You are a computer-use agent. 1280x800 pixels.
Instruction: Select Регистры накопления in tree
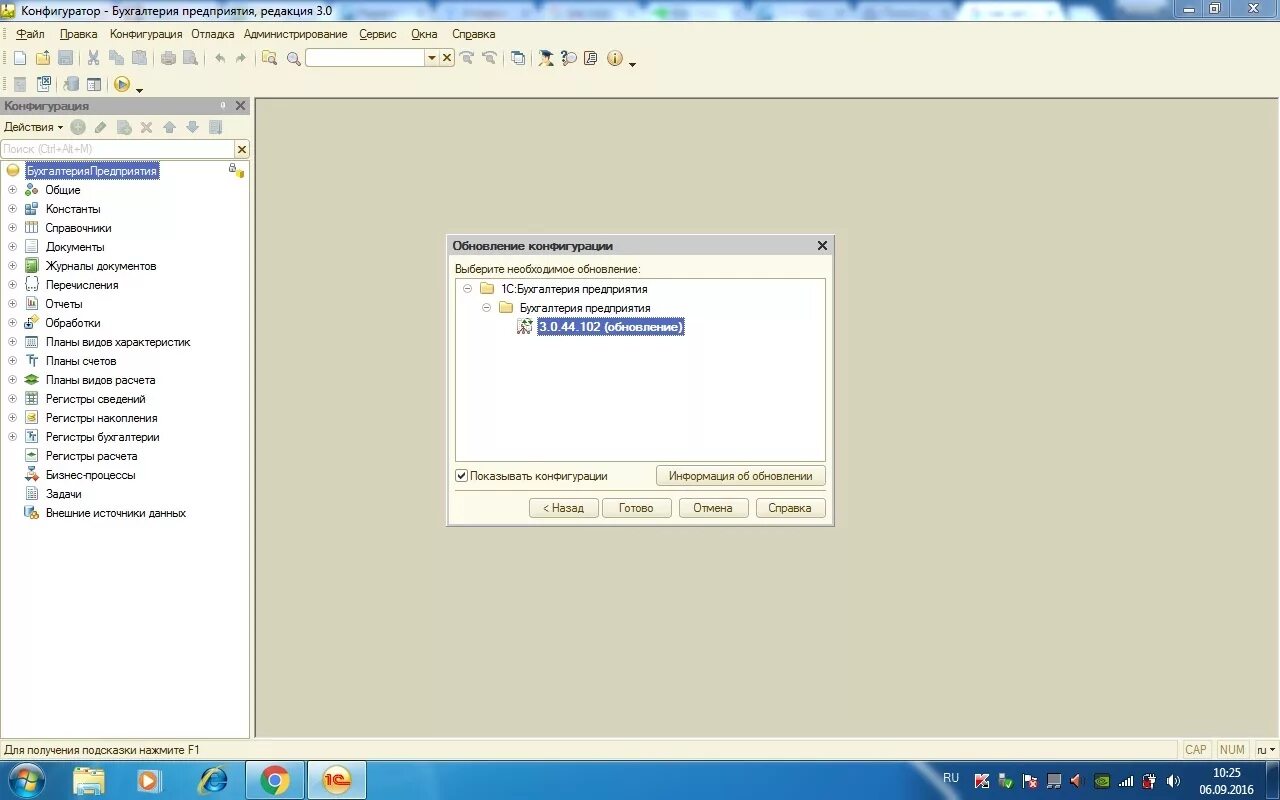(101, 418)
